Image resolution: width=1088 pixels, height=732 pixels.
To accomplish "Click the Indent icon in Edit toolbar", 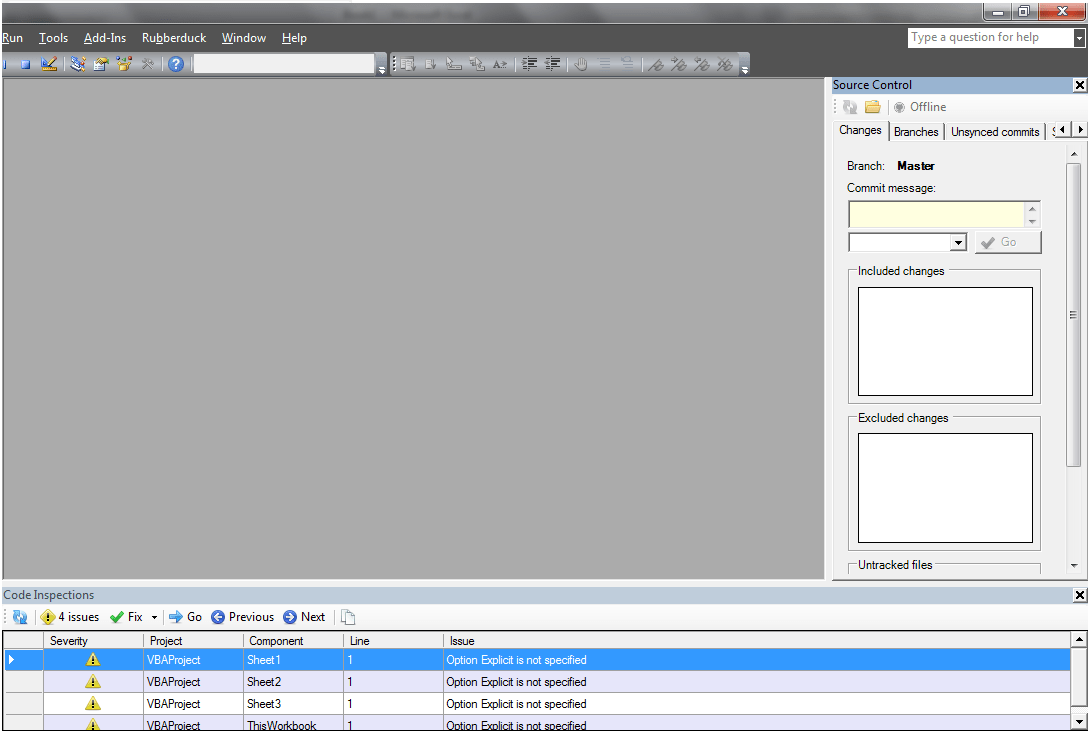I will pyautogui.click(x=530, y=64).
